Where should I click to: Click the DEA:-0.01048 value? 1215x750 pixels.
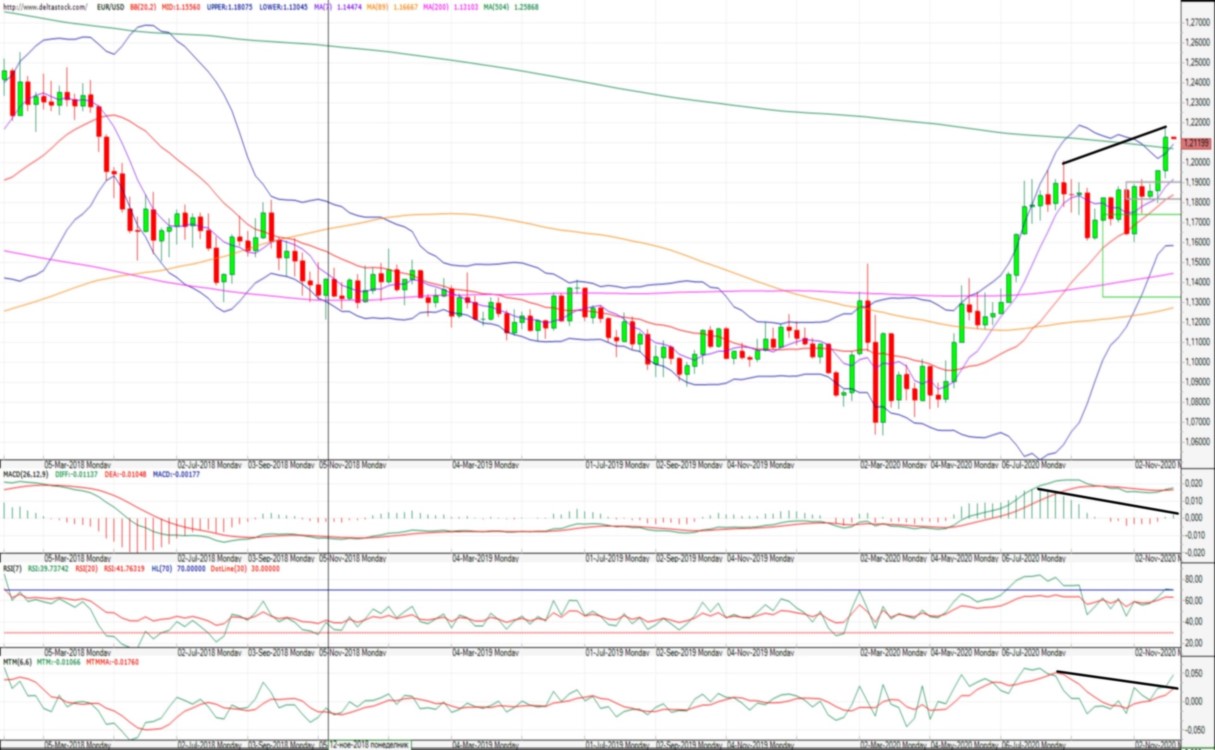click(x=125, y=475)
